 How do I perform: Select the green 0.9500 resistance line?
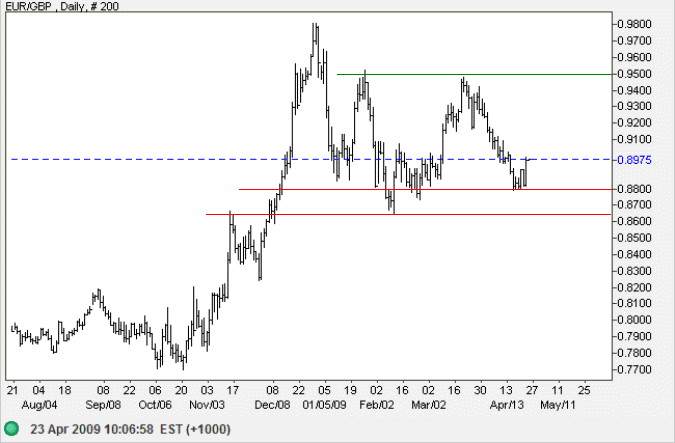coord(474,74)
